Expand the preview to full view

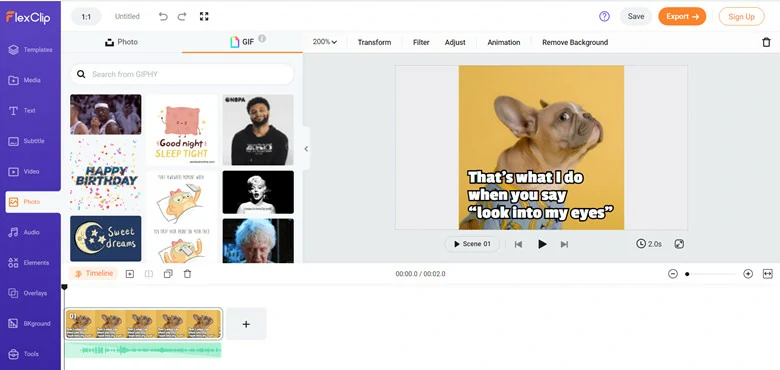(679, 244)
